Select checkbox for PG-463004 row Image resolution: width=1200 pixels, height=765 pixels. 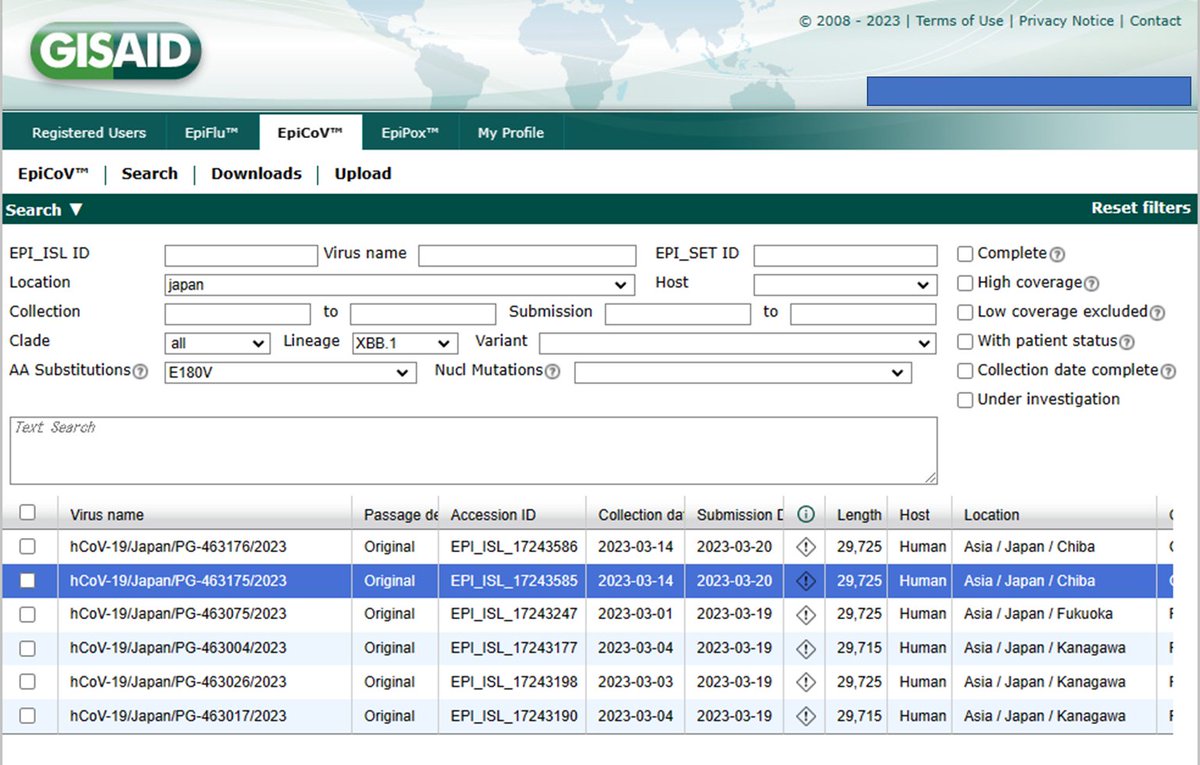pyautogui.click(x=28, y=648)
